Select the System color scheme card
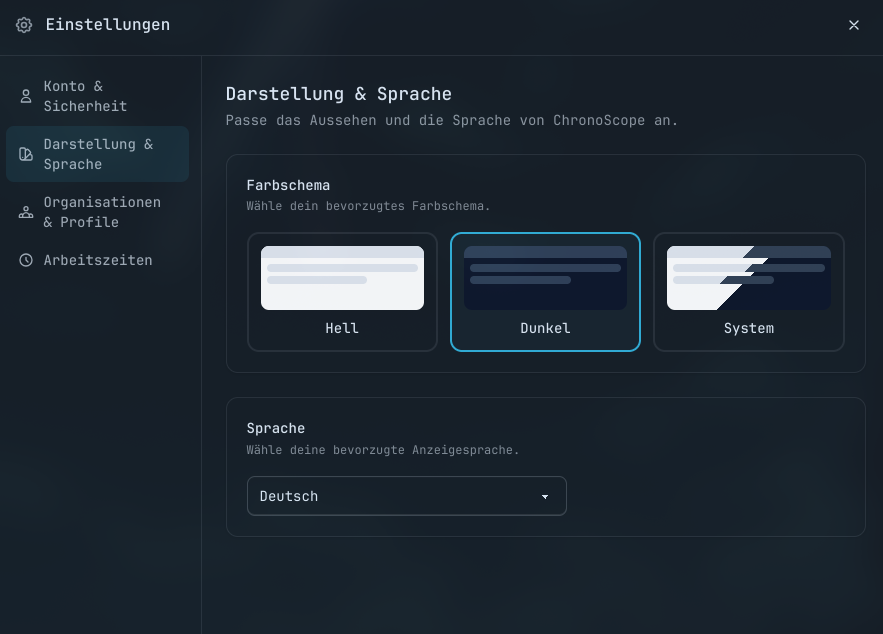 click(749, 292)
